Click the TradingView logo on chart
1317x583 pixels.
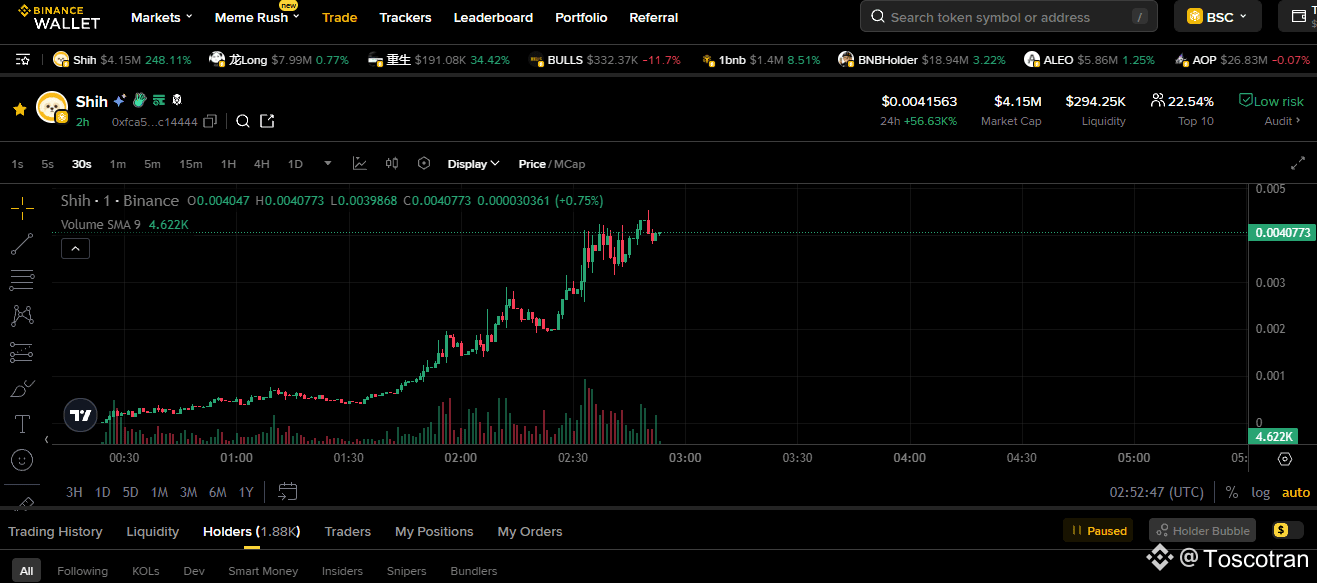point(80,415)
